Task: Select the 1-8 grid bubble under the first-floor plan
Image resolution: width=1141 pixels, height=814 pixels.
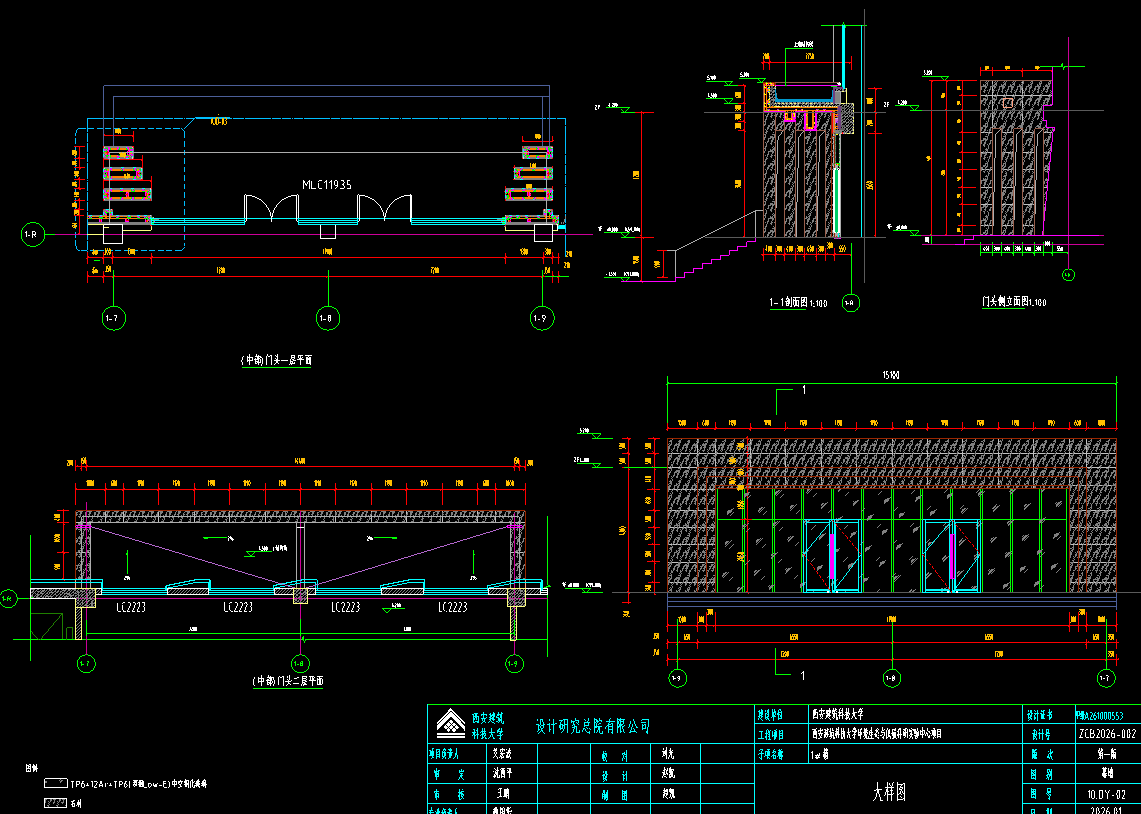Action: [326, 319]
